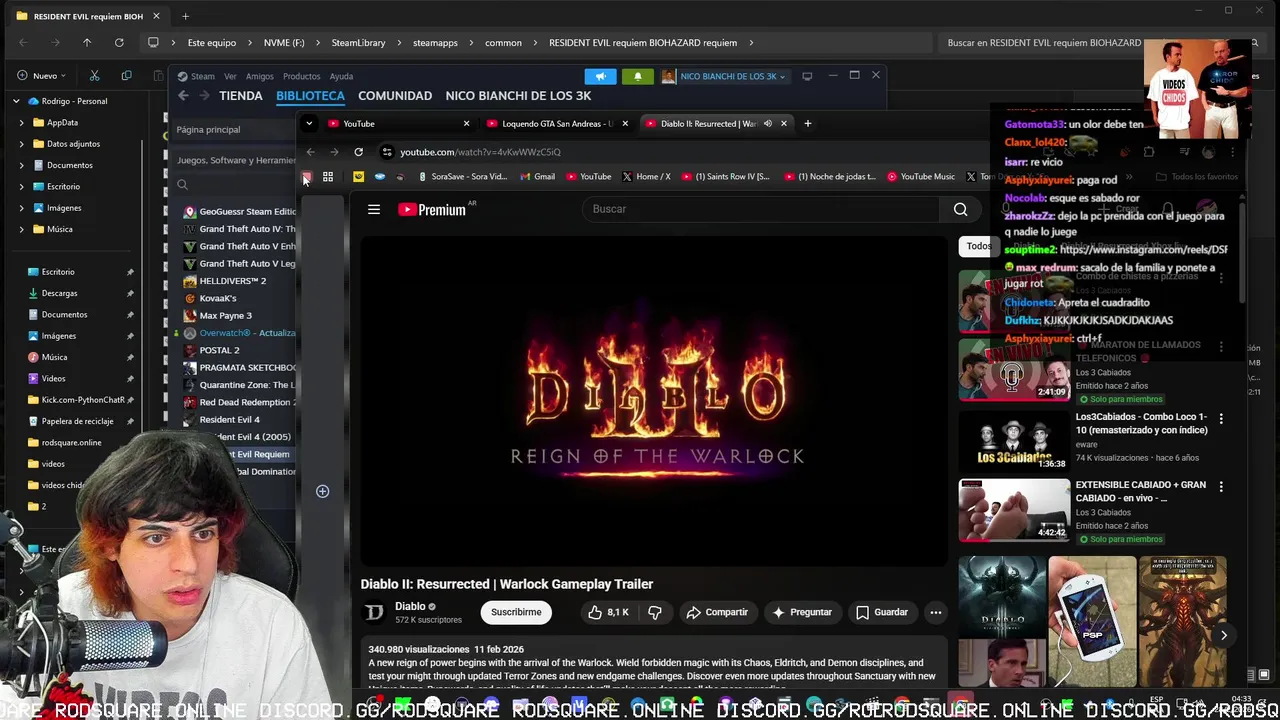
Task: Open YouTube hamburger guide menu
Action: (x=373, y=209)
